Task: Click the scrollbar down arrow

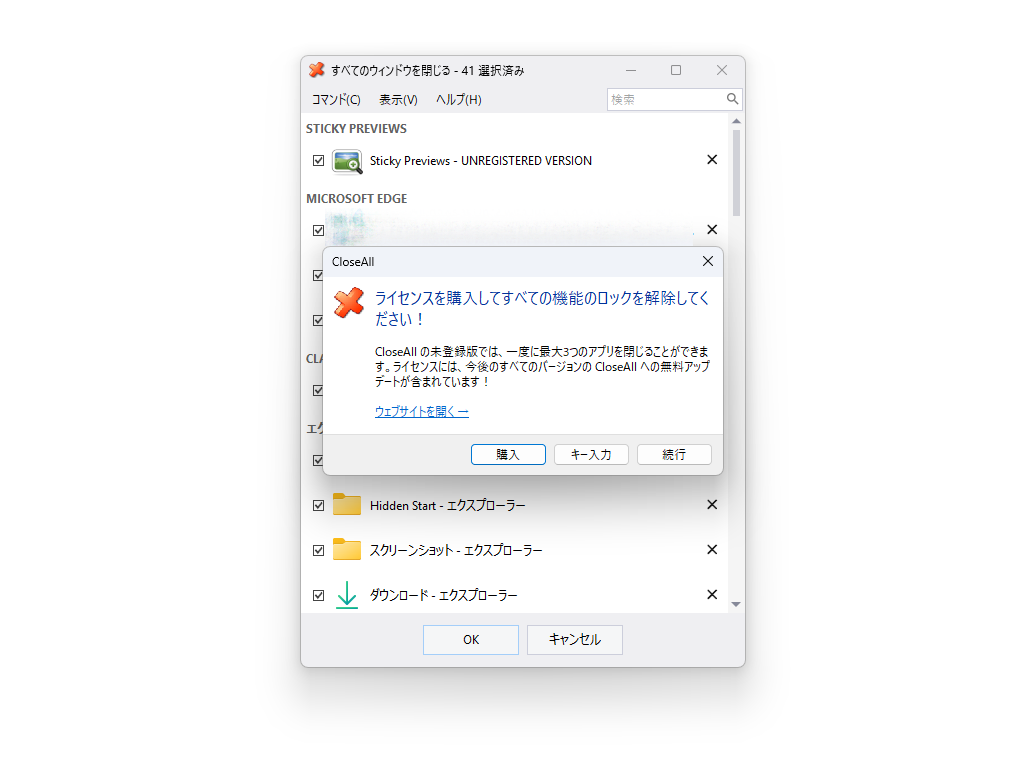Action: (736, 605)
